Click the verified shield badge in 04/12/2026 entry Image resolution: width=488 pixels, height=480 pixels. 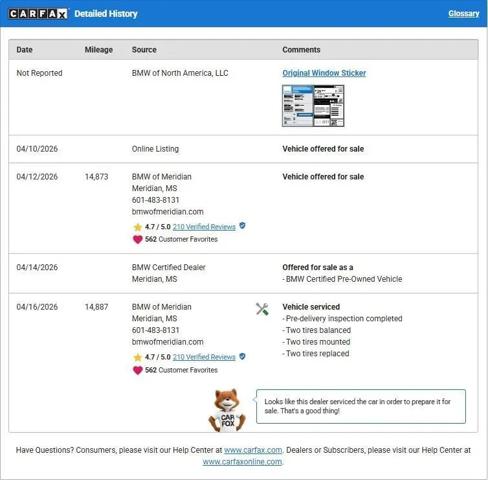point(242,226)
